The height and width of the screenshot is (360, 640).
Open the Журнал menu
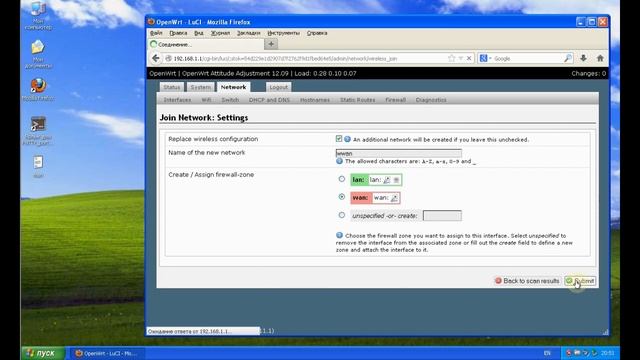[220, 33]
